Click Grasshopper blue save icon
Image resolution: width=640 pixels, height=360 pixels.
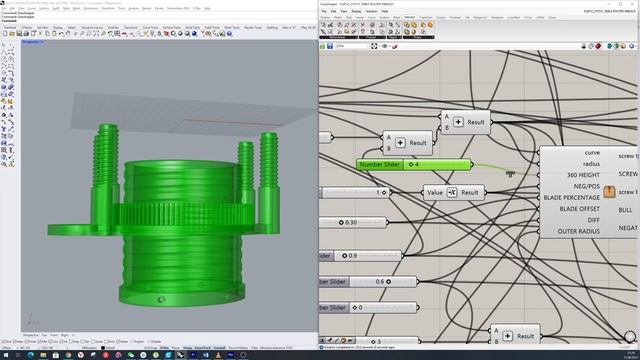[x=330, y=46]
